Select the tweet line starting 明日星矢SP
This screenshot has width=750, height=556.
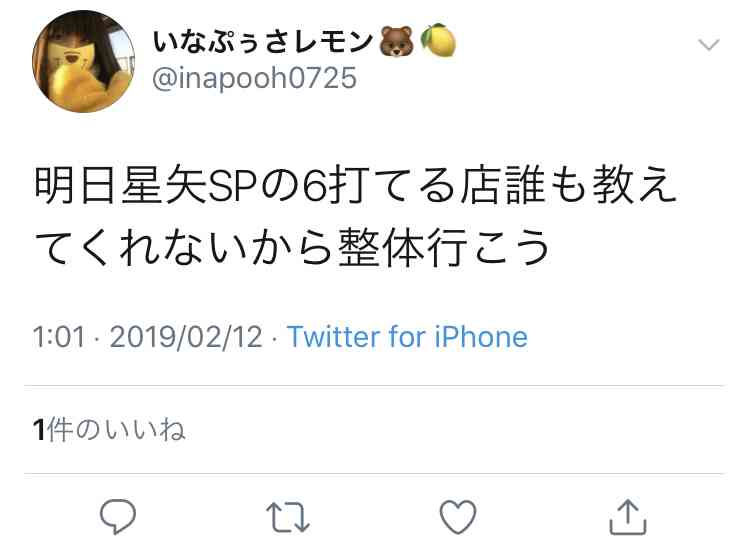355,185
